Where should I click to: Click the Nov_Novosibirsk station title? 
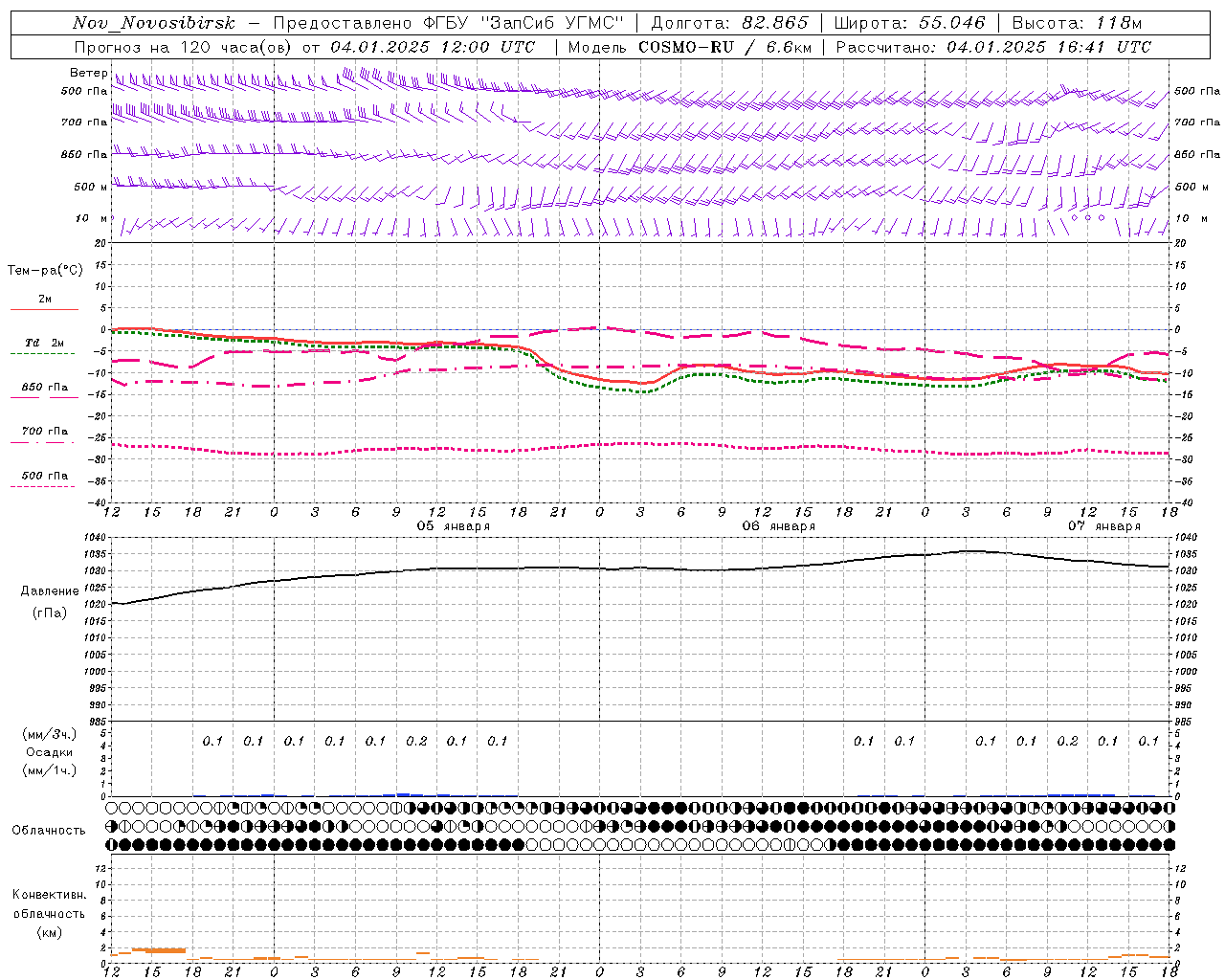pos(154,23)
